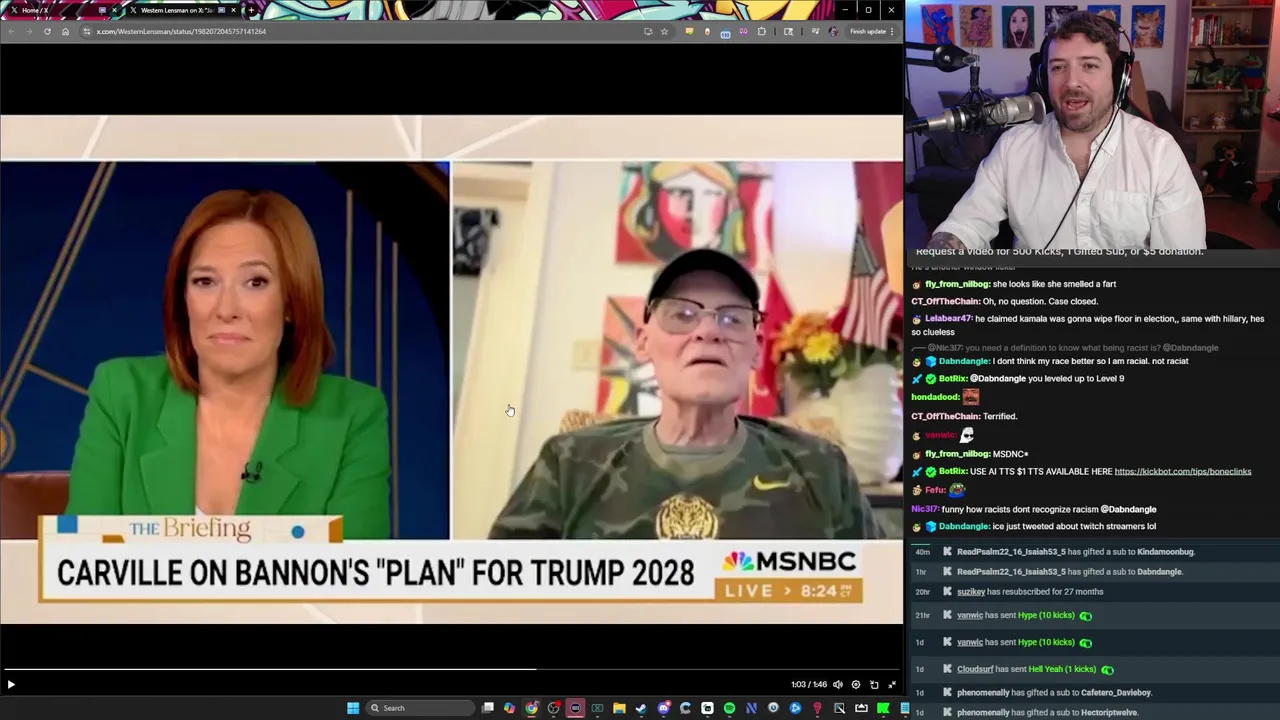1280x720 pixels.
Task: Open Task View on the taskbar
Action: tap(487, 708)
